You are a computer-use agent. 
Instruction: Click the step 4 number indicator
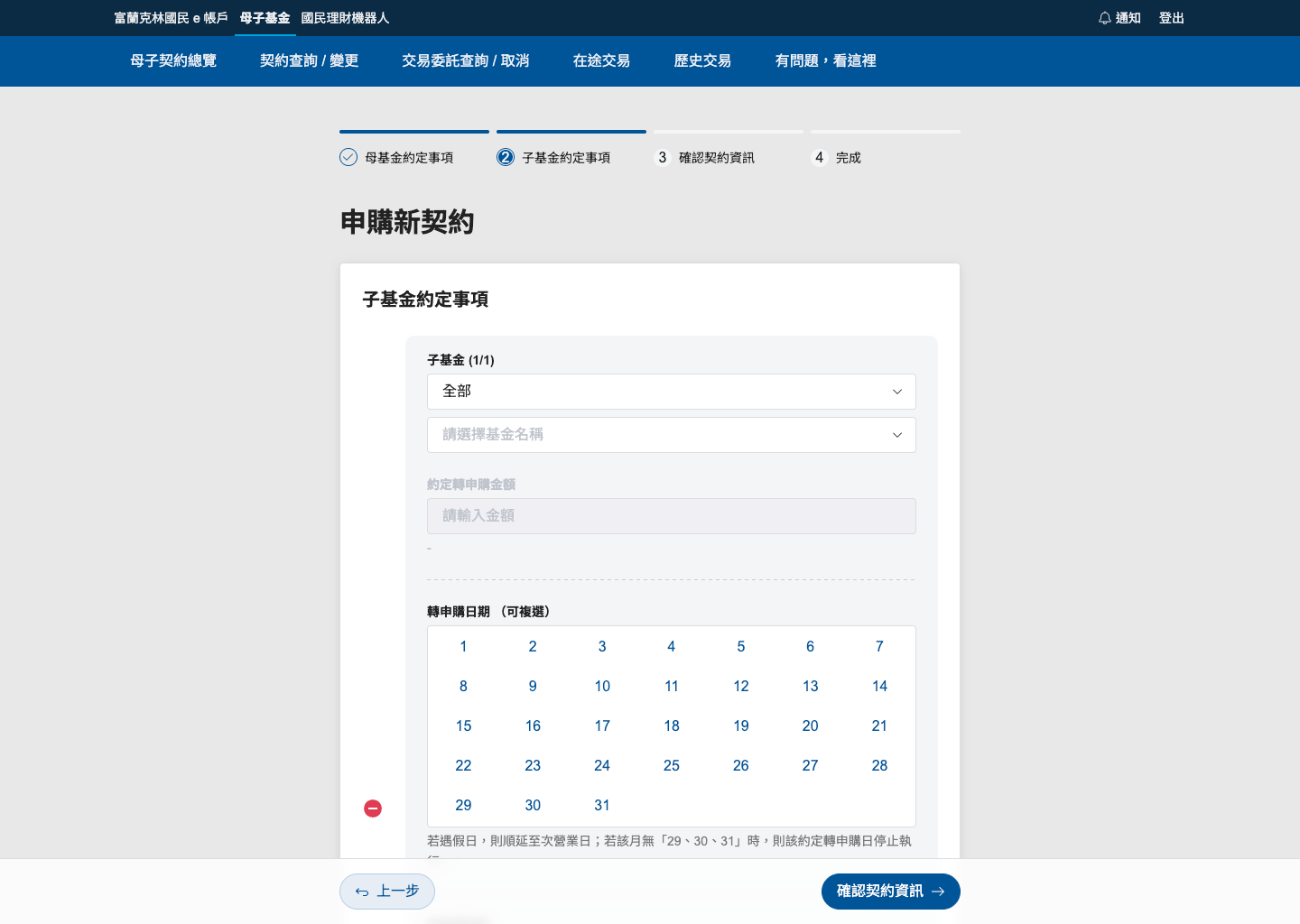(820, 157)
